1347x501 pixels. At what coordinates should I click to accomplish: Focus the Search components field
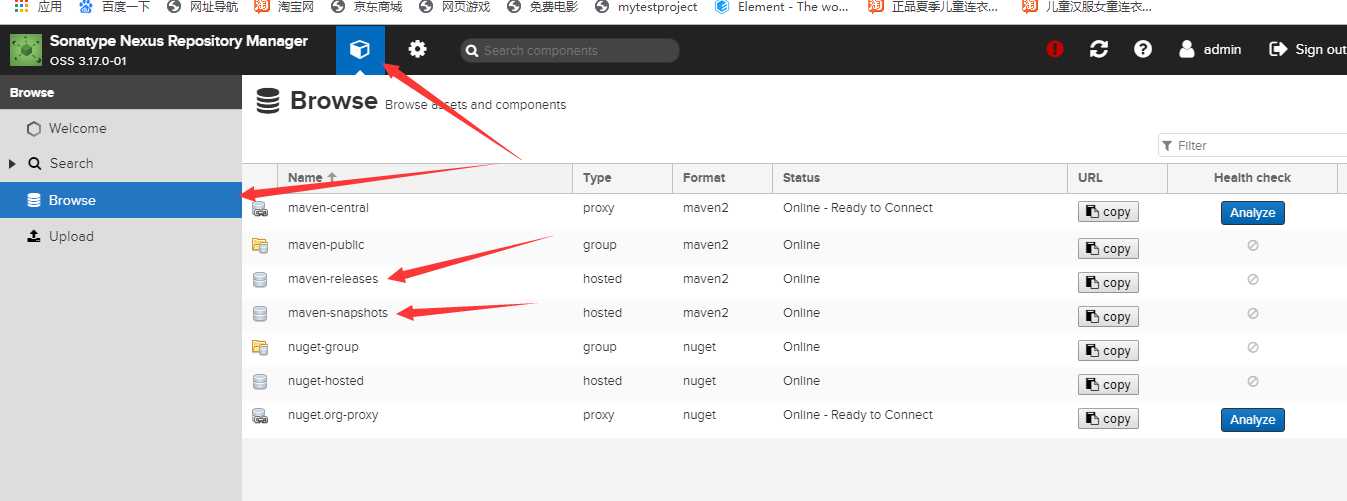click(x=570, y=50)
